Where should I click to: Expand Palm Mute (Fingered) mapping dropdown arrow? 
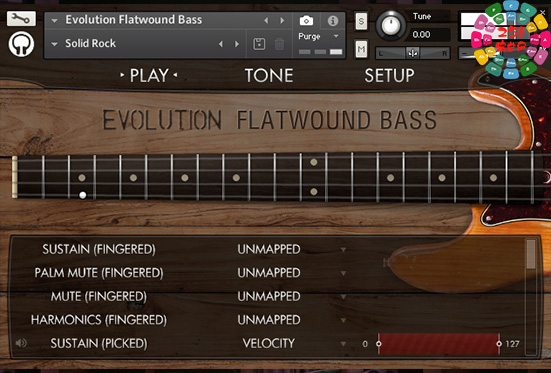[x=343, y=273]
